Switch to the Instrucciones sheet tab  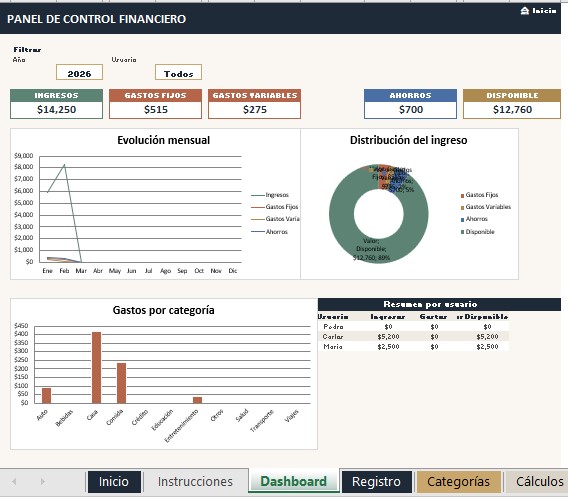(195, 482)
